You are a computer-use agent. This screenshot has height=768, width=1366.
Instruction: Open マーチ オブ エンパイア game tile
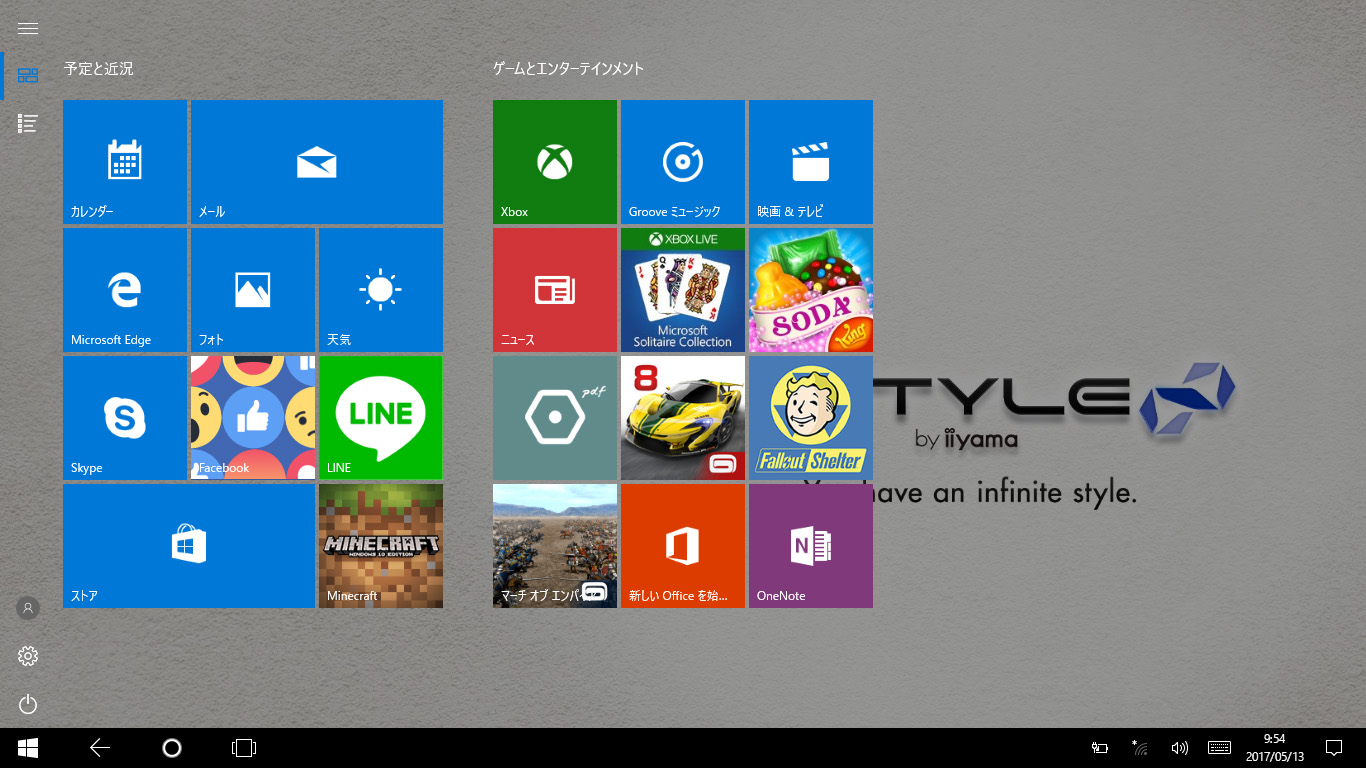555,545
